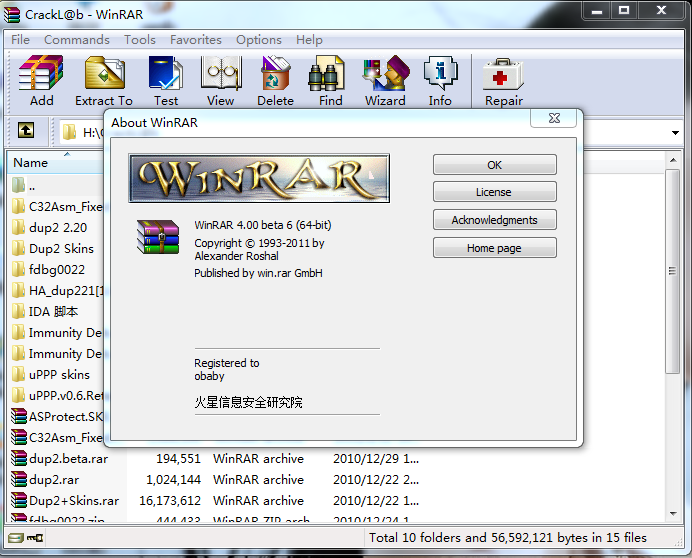Click the WinRAR logo in title bar
Image resolution: width=692 pixels, height=558 pixels.
coord(12,14)
